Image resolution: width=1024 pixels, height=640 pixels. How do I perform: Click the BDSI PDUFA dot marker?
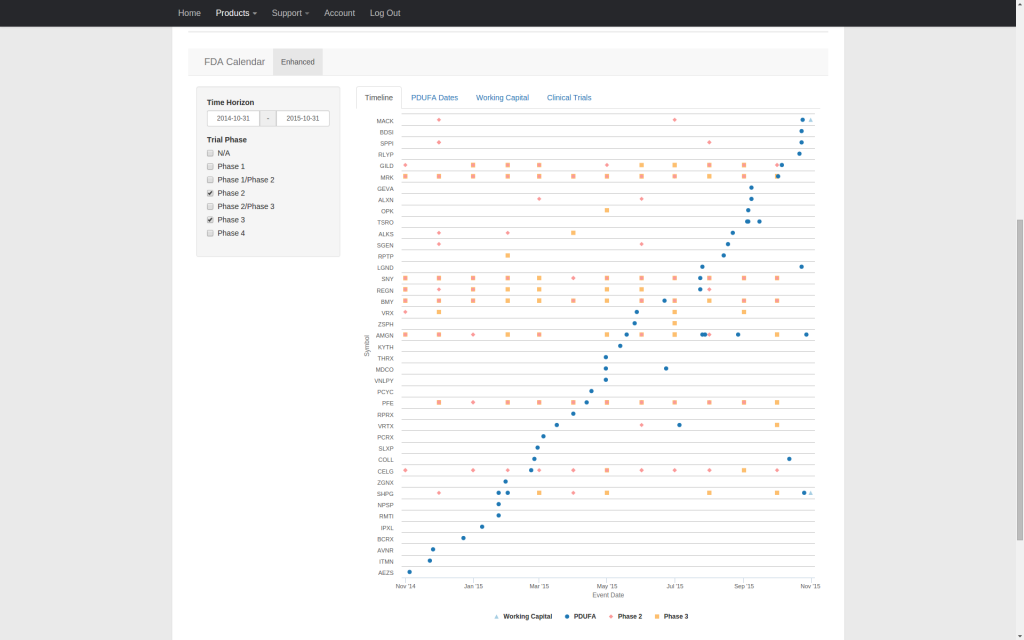[802, 131]
